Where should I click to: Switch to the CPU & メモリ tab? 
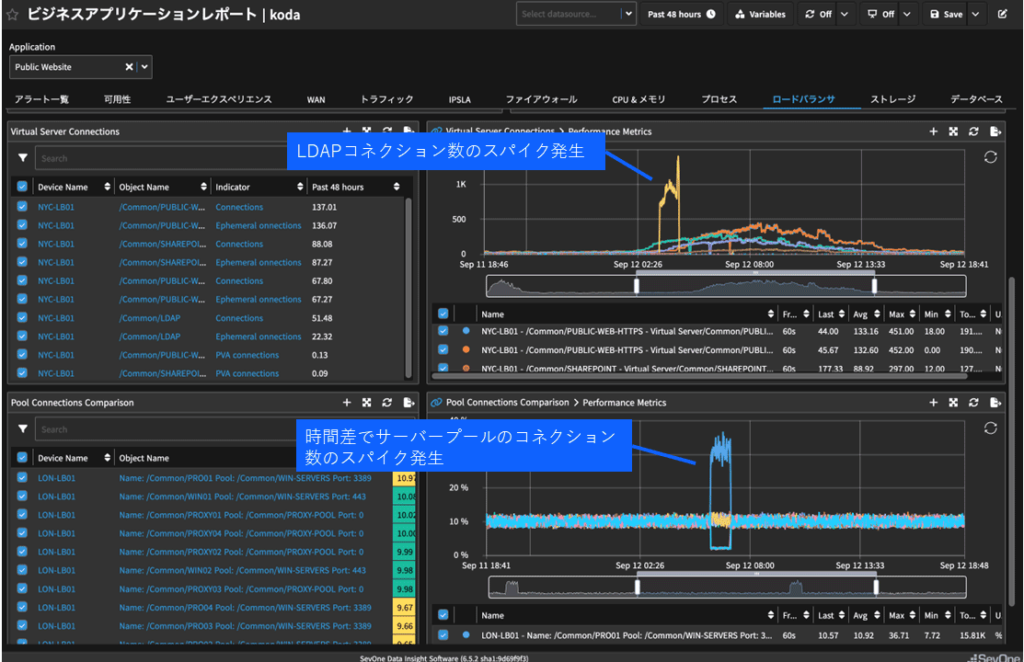[x=638, y=99]
